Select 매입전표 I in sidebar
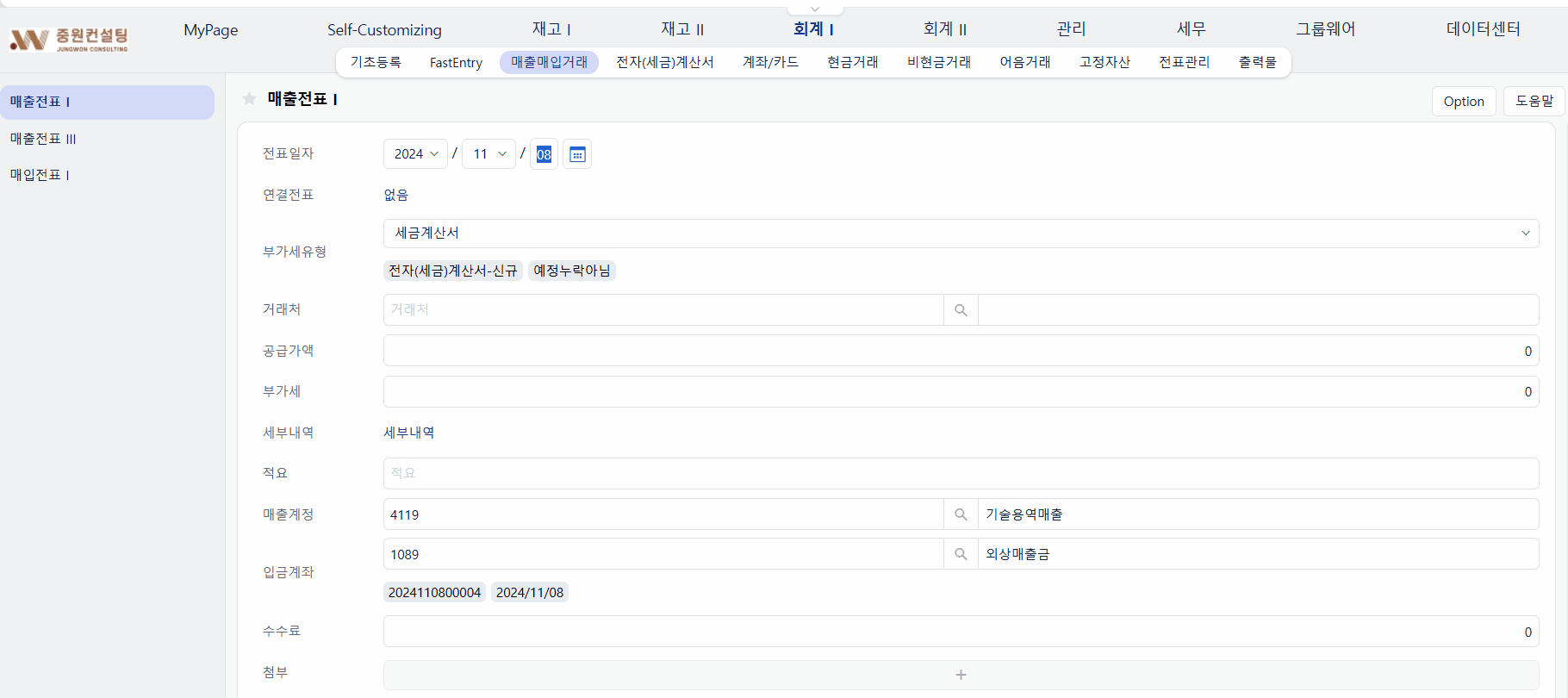The width and height of the screenshot is (1568, 698). pos(40,175)
